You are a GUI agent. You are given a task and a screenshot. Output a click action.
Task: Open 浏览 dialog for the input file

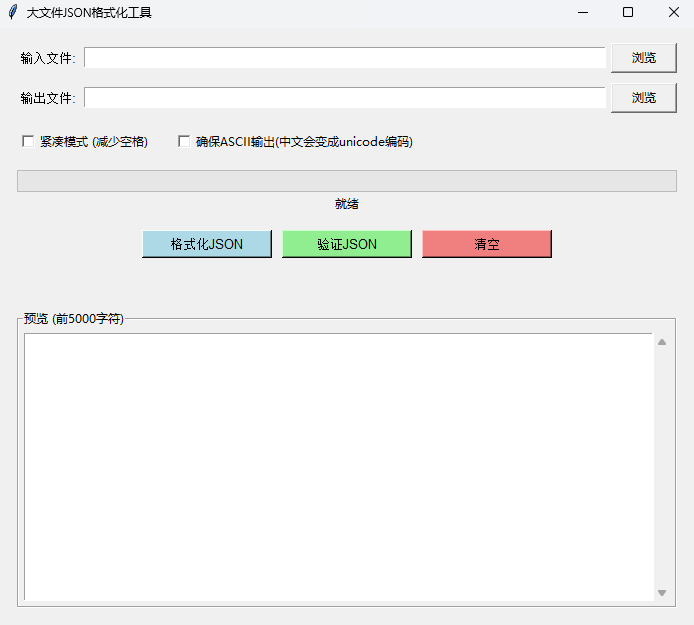[643, 58]
